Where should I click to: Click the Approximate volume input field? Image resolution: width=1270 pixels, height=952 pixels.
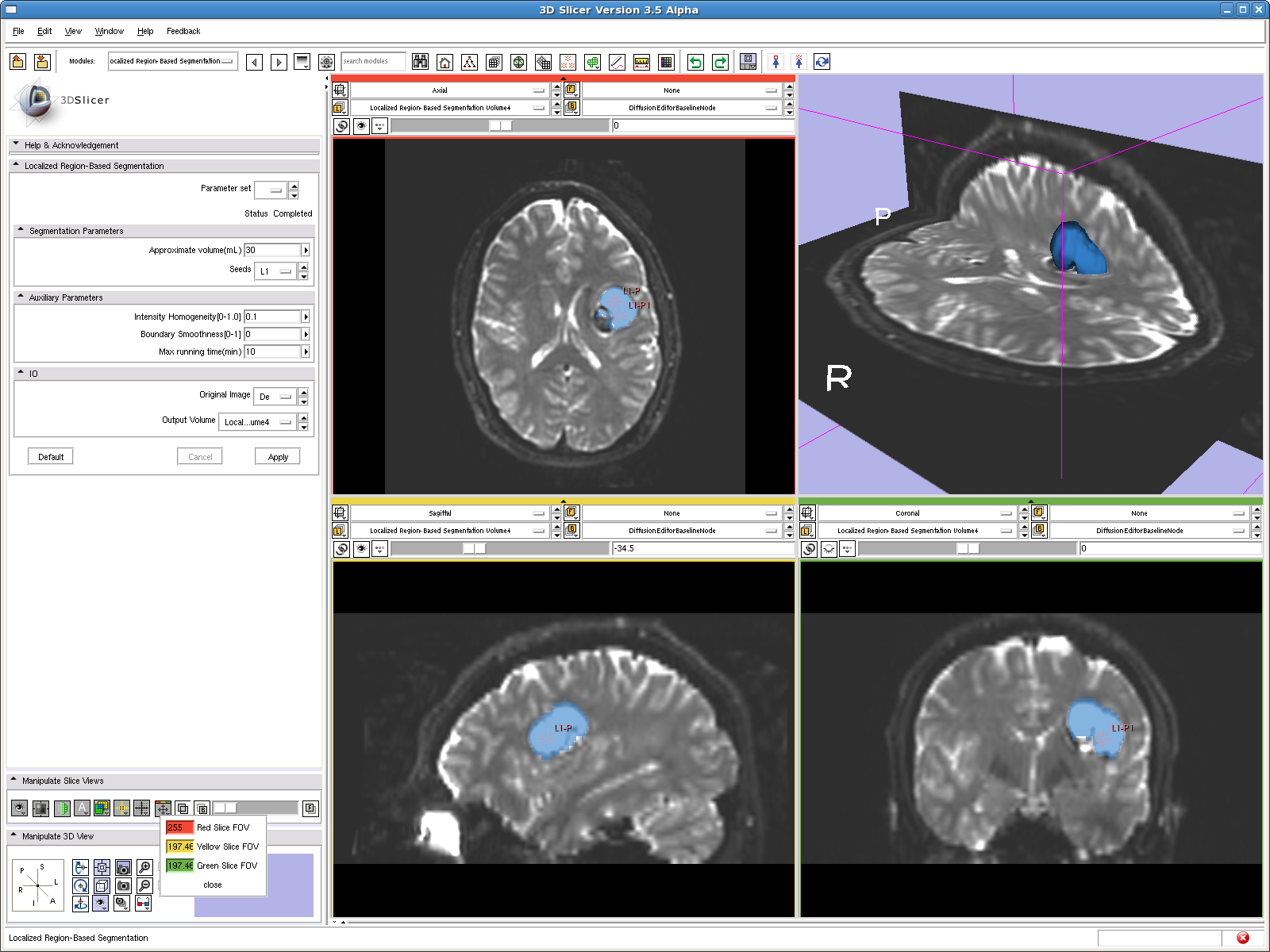[x=272, y=250]
